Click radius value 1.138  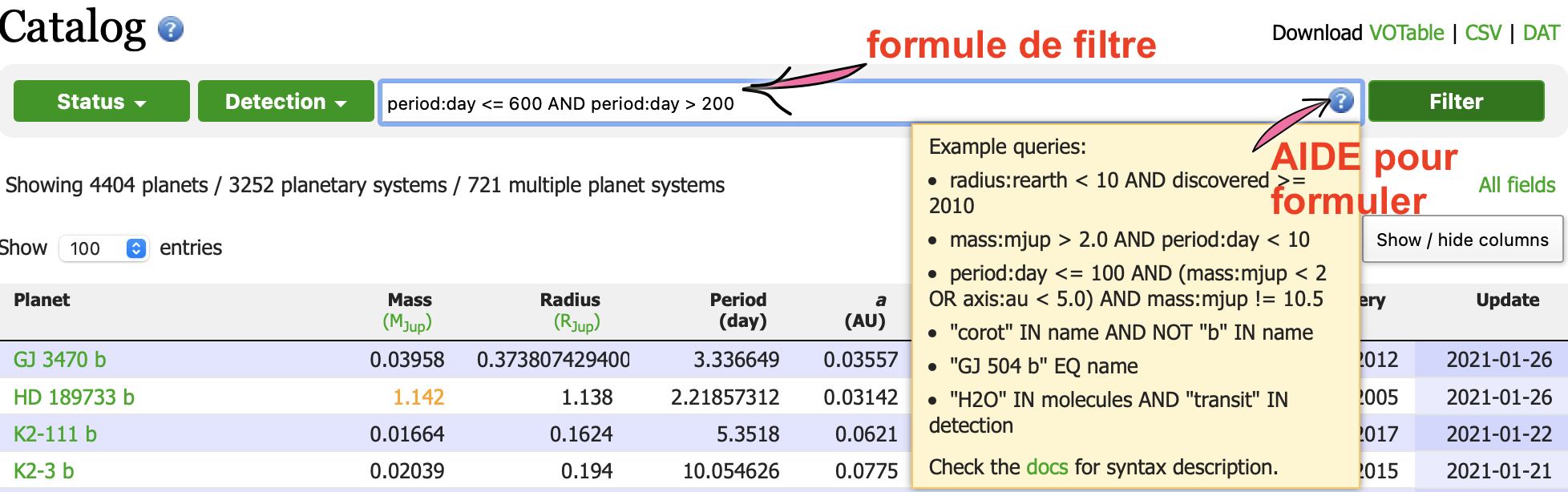pos(587,397)
